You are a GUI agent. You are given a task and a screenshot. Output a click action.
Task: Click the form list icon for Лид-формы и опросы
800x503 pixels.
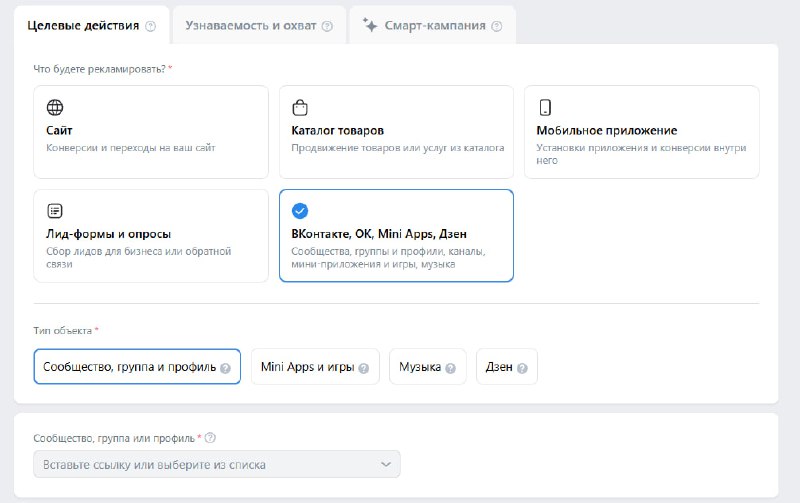(x=55, y=211)
